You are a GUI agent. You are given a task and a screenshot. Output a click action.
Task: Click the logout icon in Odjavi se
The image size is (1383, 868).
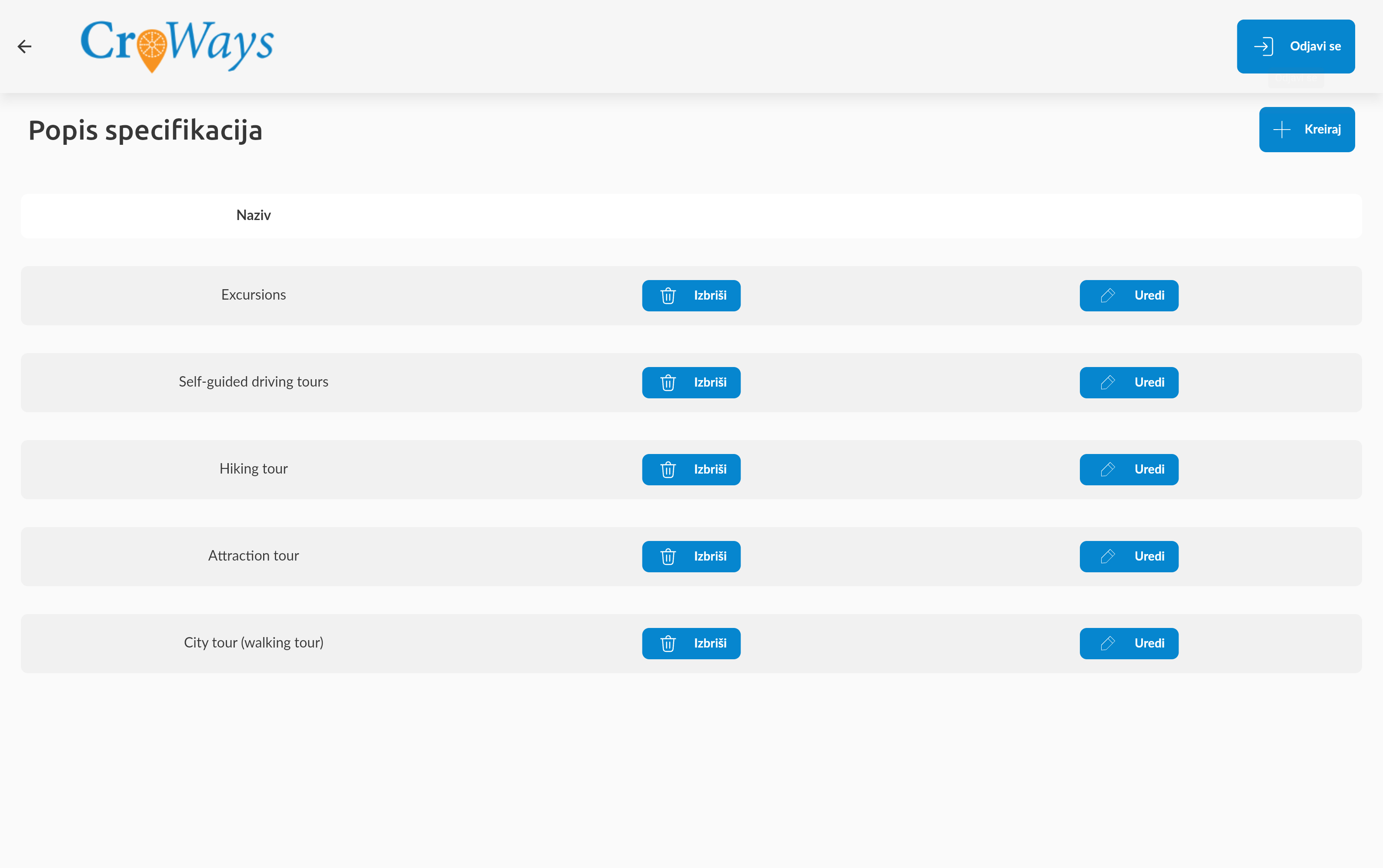[1263, 47]
